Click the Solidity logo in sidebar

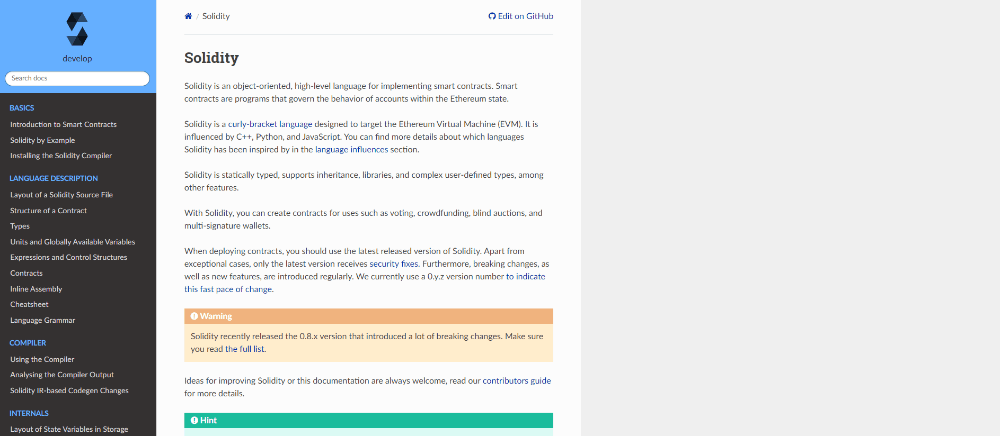[x=77, y=29]
